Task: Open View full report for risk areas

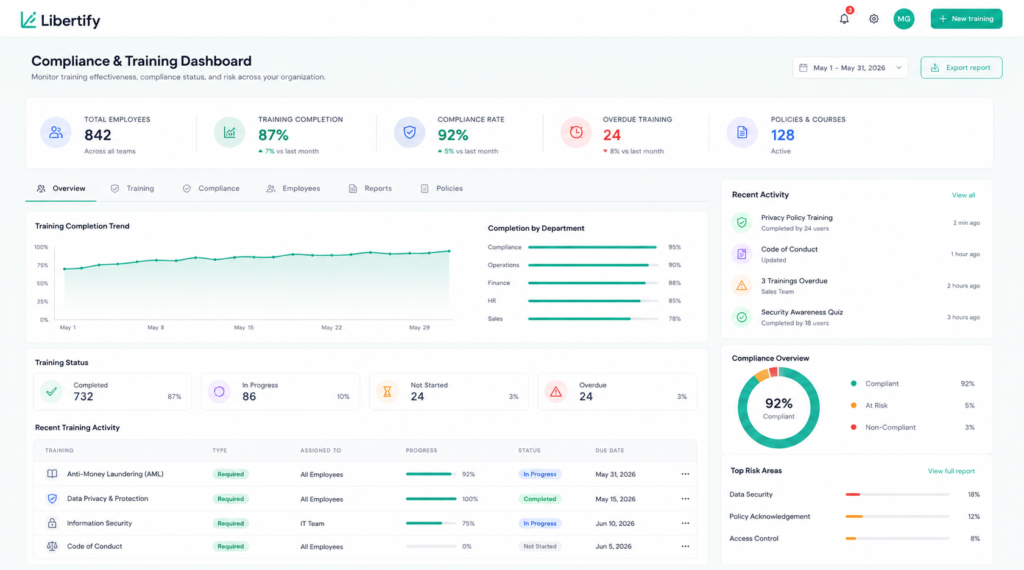Action: tap(952, 471)
